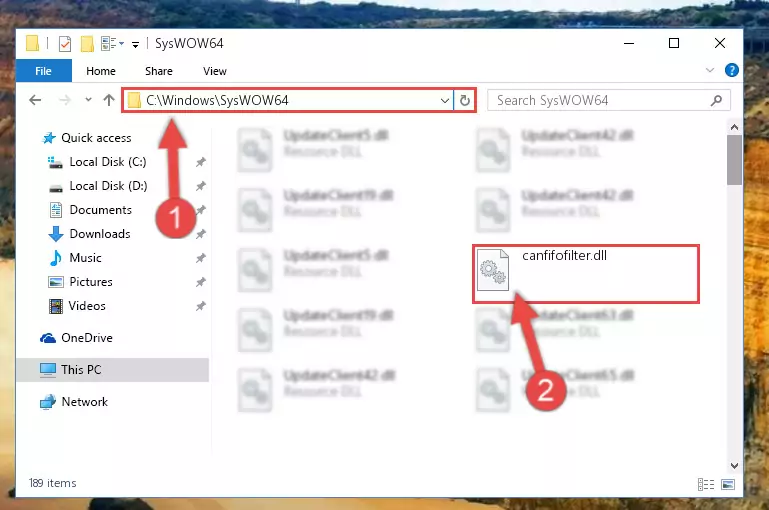The height and width of the screenshot is (510, 769).
Task: Open the recent locations dropdown arrow
Action: pyautogui.click(x=88, y=100)
